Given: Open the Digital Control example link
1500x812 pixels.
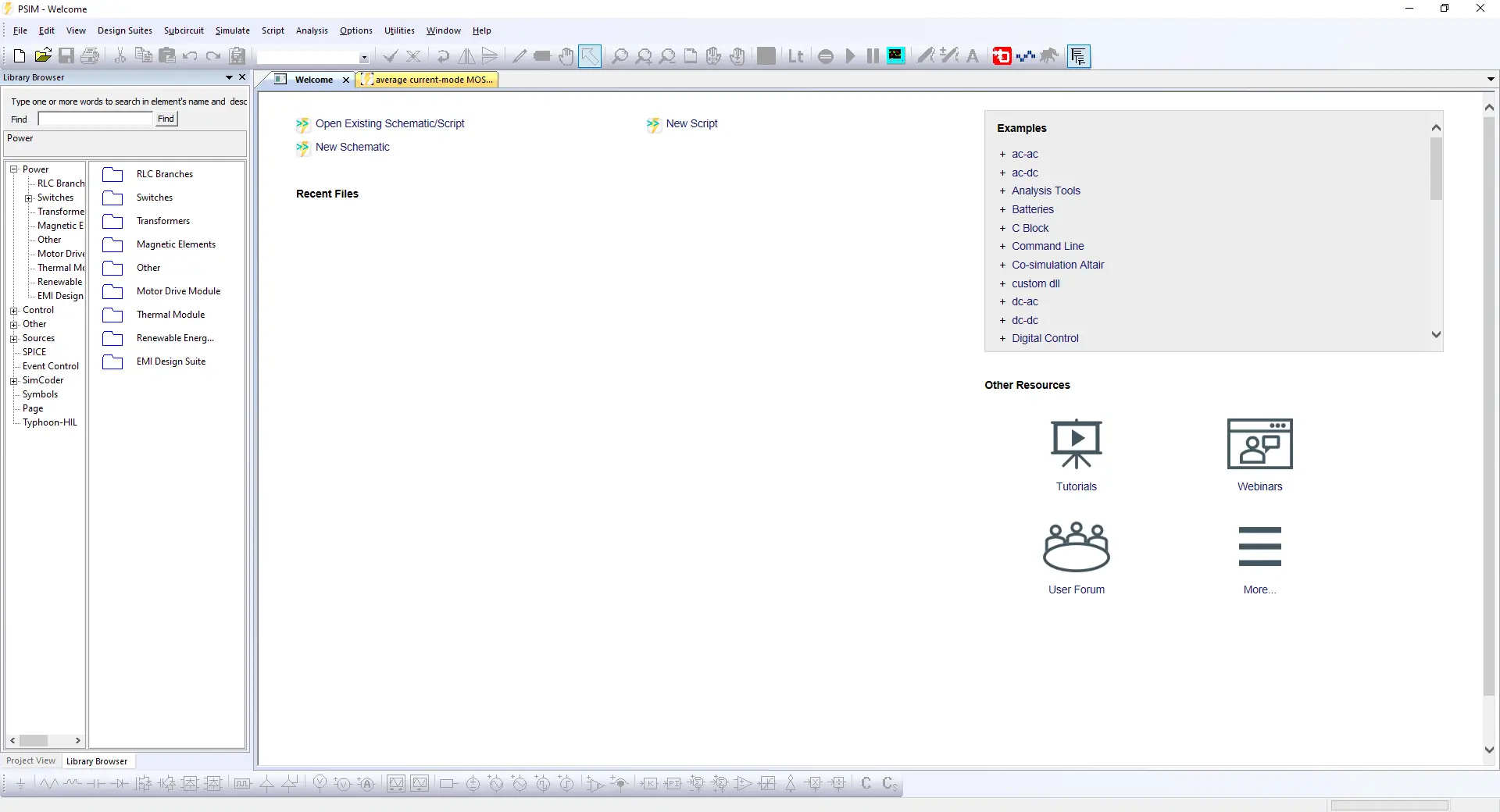Looking at the screenshot, I should [1045, 338].
